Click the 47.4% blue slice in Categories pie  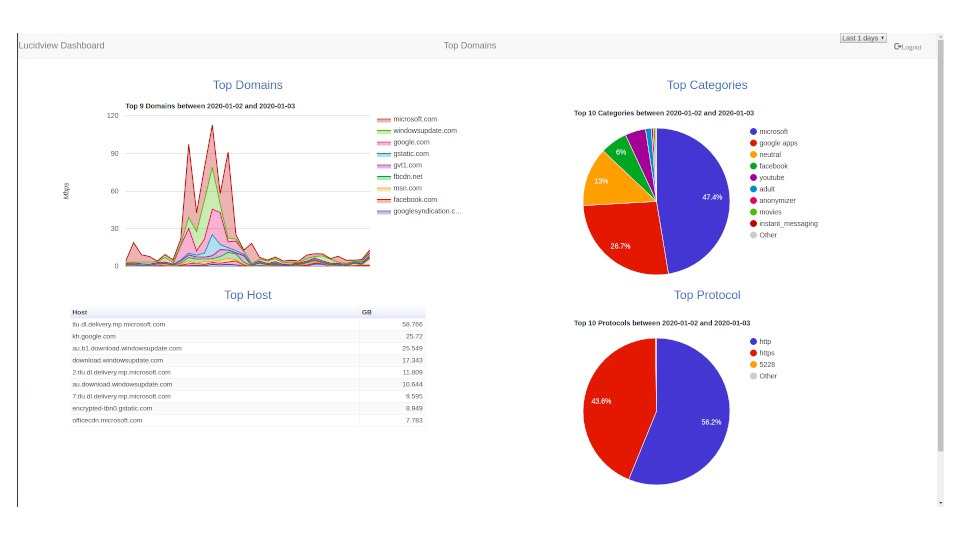tap(700, 200)
